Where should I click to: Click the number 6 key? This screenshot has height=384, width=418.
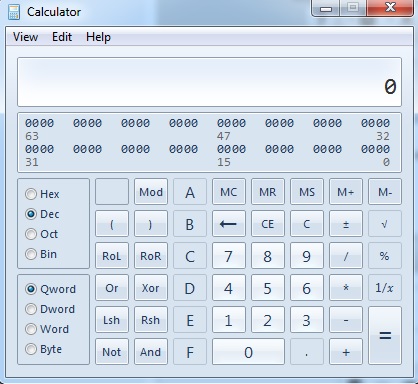coord(307,288)
